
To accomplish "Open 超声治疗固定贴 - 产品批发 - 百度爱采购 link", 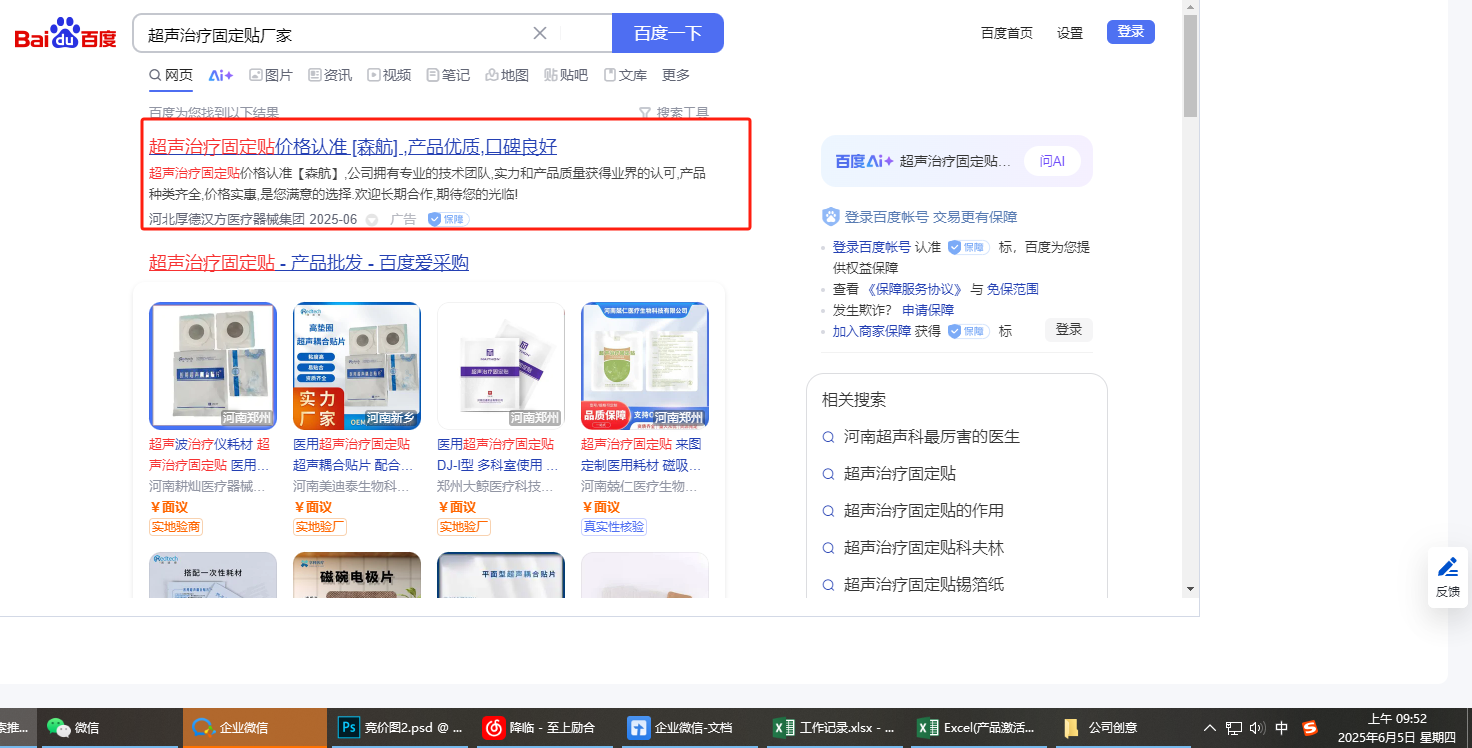I will coord(309,263).
